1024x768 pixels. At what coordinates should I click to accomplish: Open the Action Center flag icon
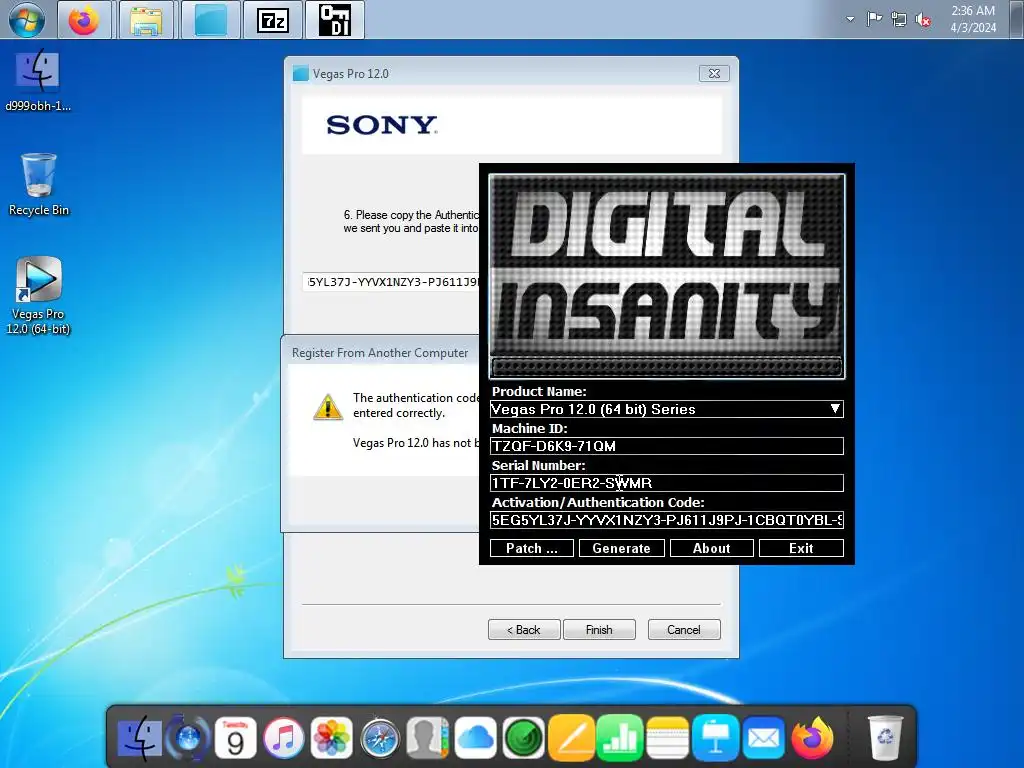click(x=874, y=19)
